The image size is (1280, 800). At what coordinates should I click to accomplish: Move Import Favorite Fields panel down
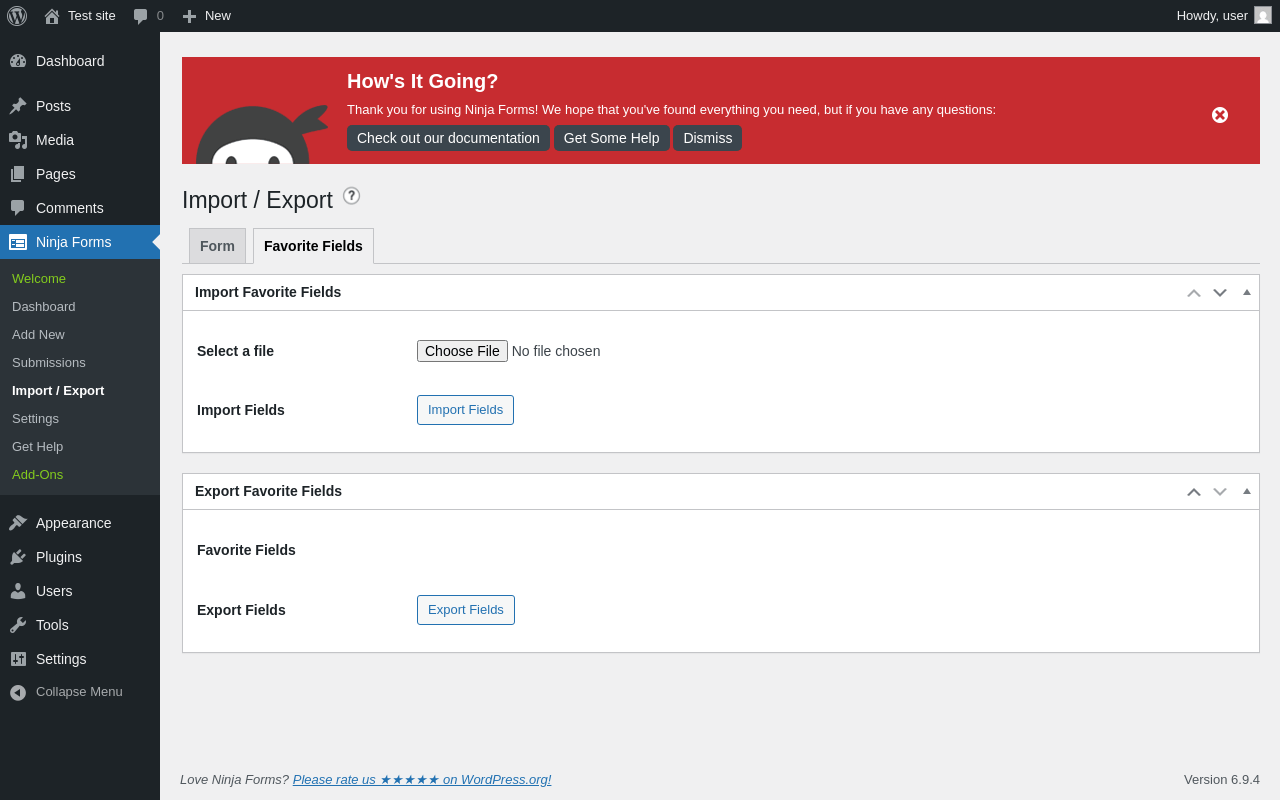1220,293
